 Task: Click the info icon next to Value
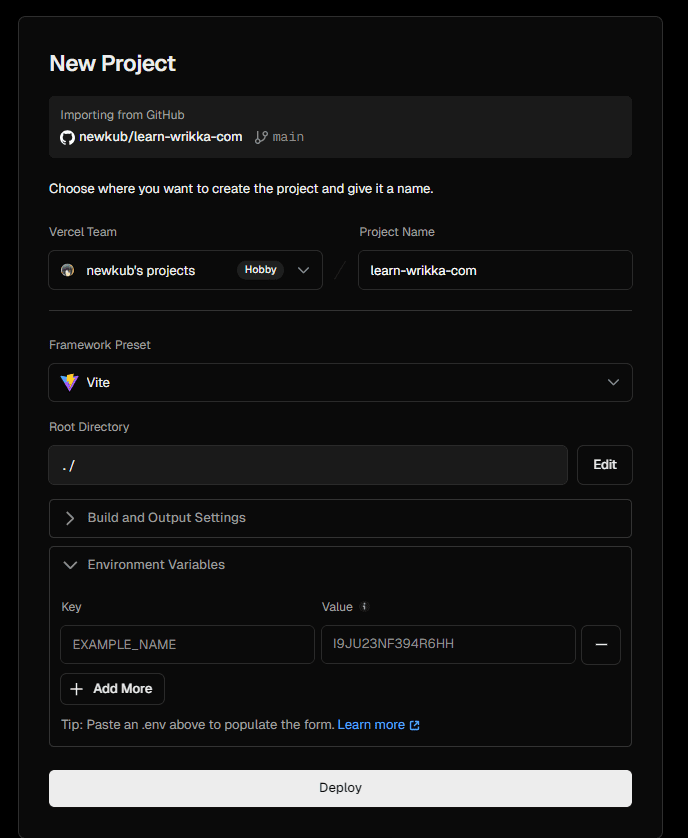point(364,607)
